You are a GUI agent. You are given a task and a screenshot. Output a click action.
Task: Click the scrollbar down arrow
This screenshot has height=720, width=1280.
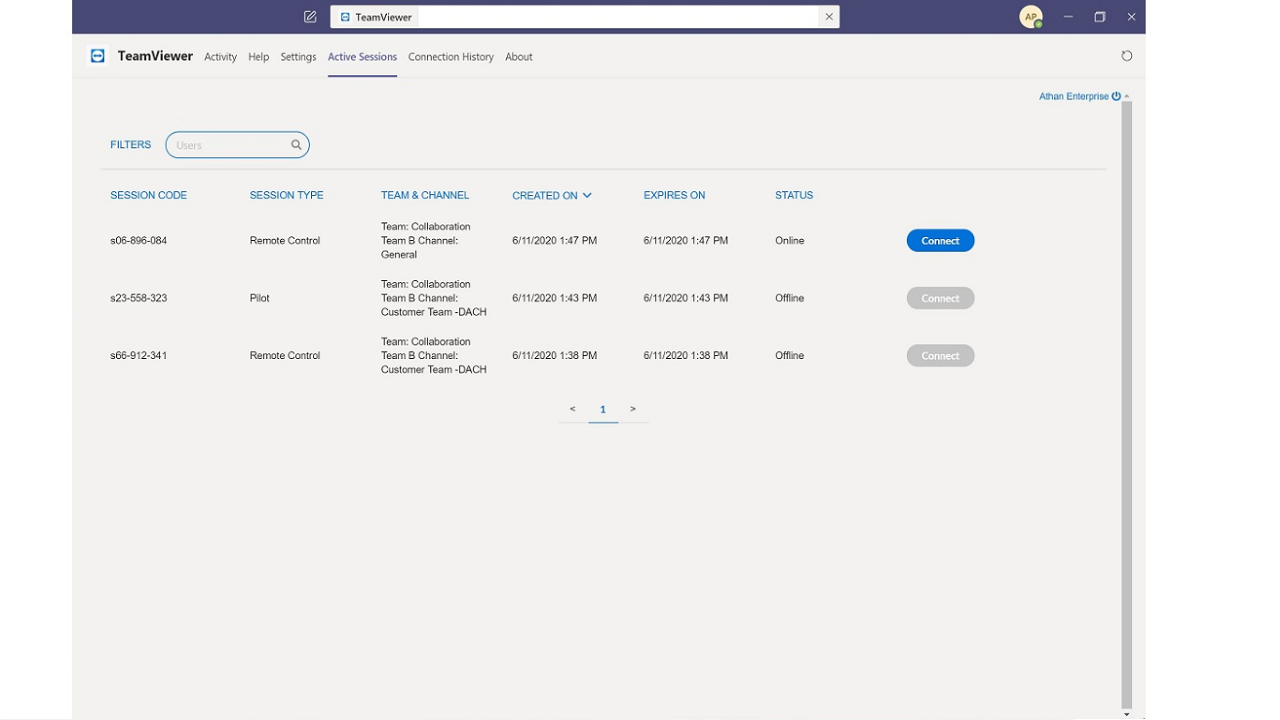pos(1127,714)
